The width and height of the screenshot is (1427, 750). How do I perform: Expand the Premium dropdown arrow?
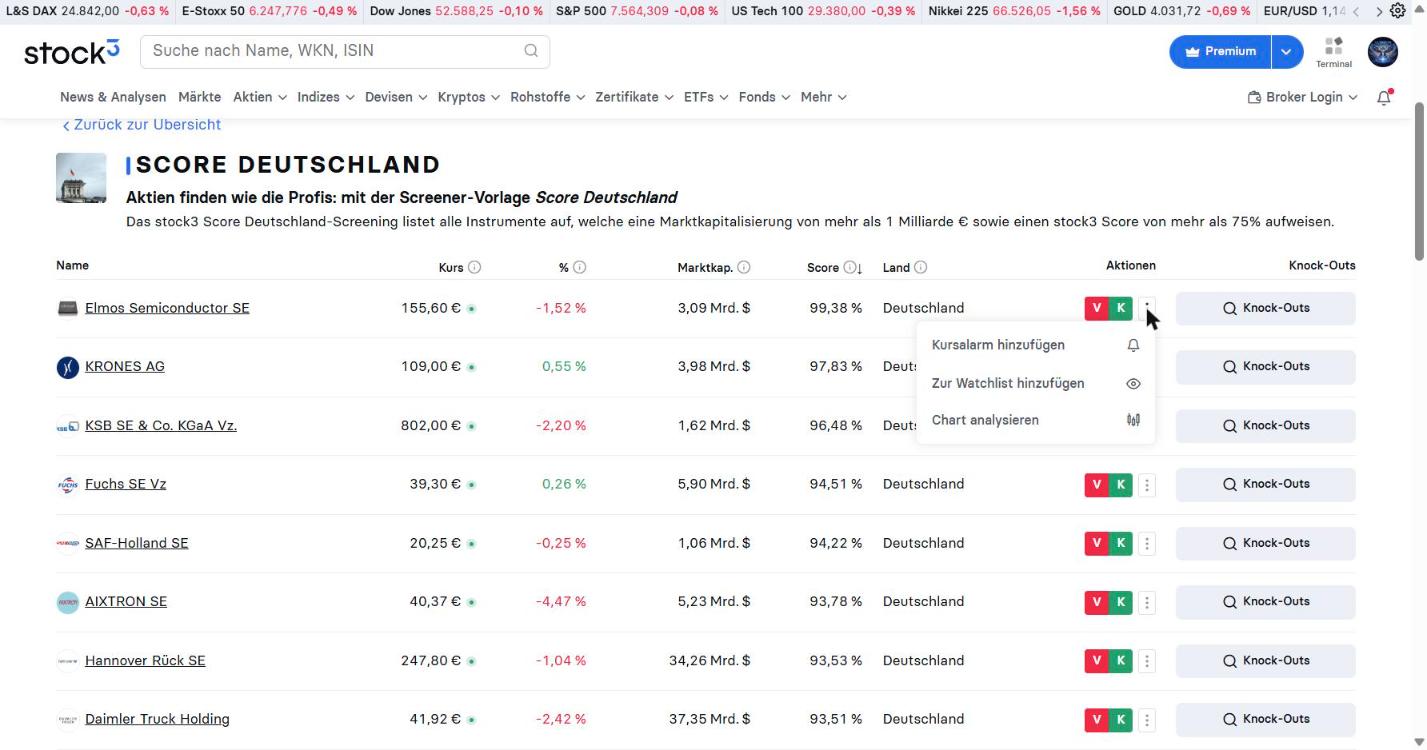1287,52
